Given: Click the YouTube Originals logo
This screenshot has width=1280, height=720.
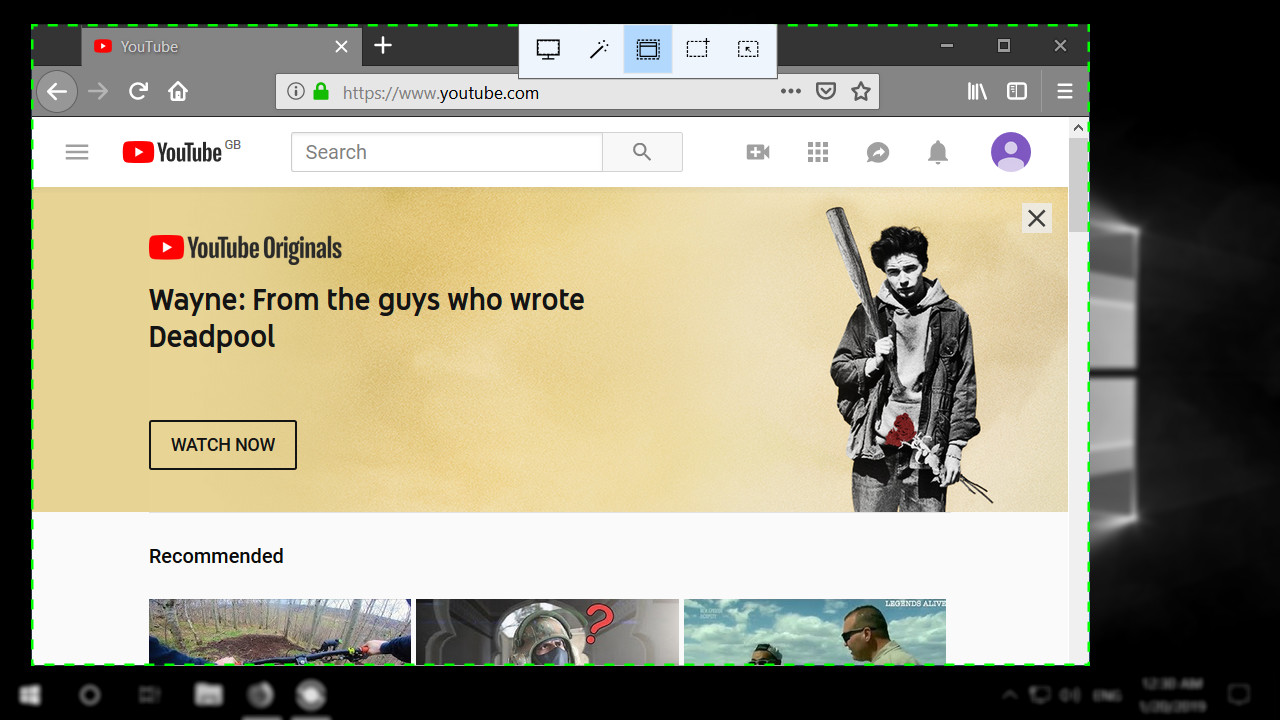Looking at the screenshot, I should click(245, 249).
